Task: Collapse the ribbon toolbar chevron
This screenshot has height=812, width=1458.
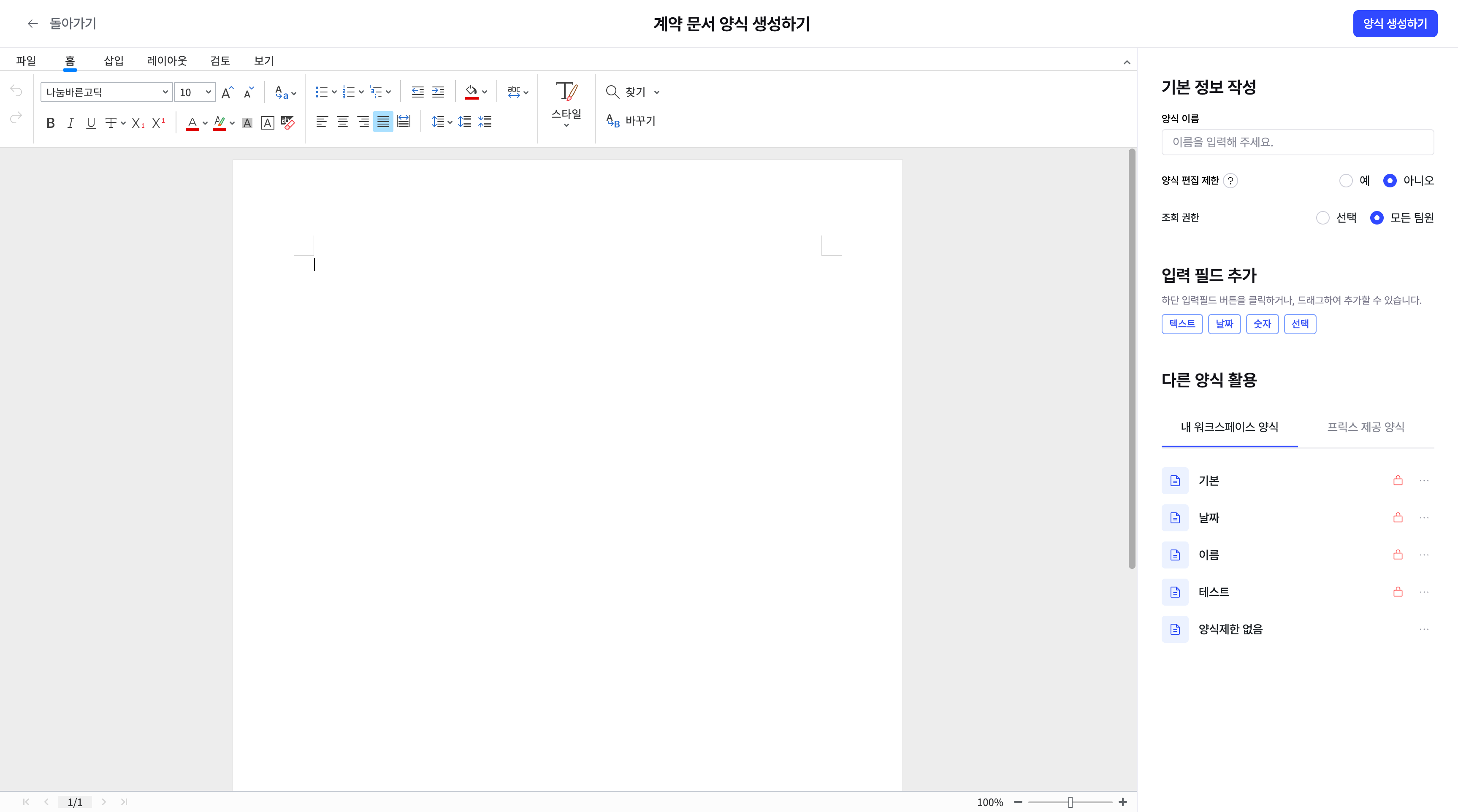Action: click(1127, 62)
